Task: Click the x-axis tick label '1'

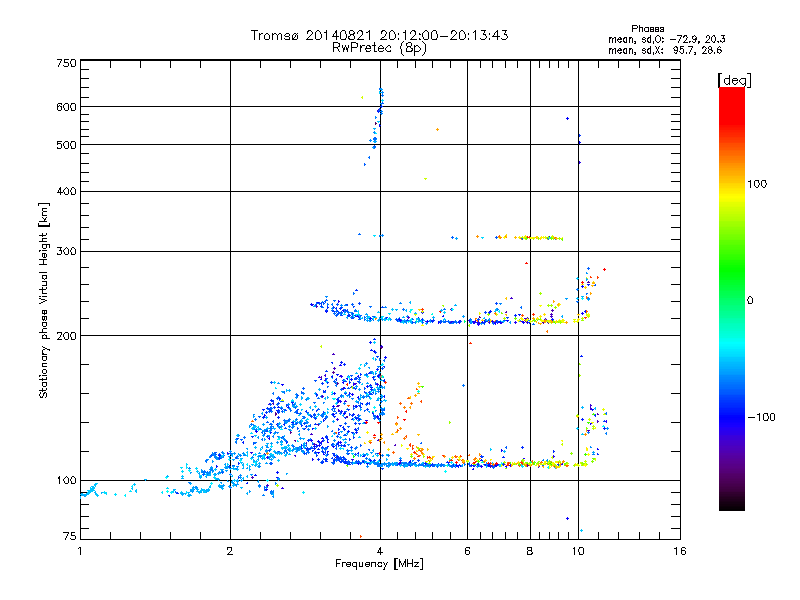Action: pos(80,551)
